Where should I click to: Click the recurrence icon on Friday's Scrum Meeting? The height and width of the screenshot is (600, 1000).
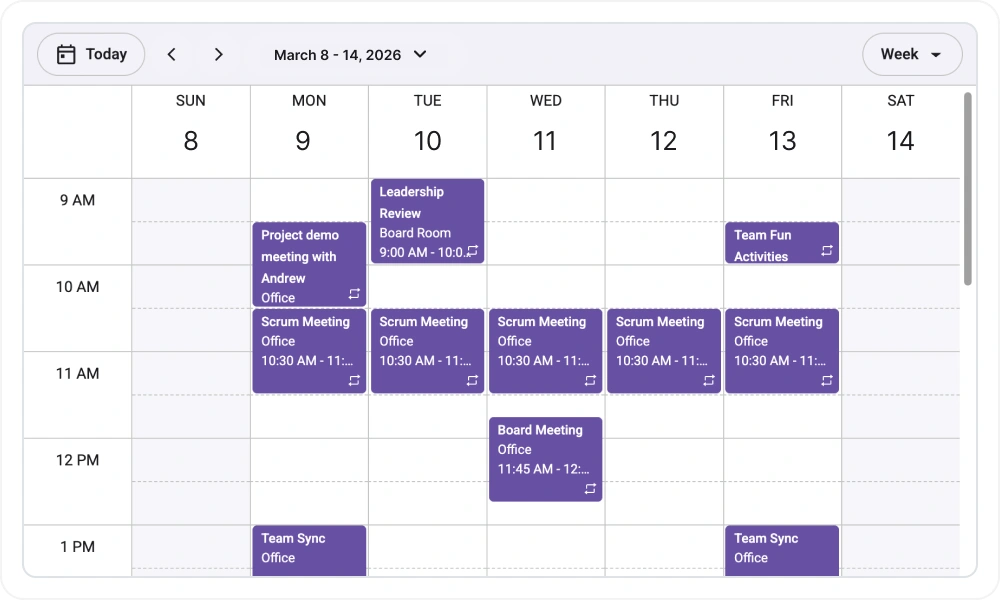click(826, 380)
